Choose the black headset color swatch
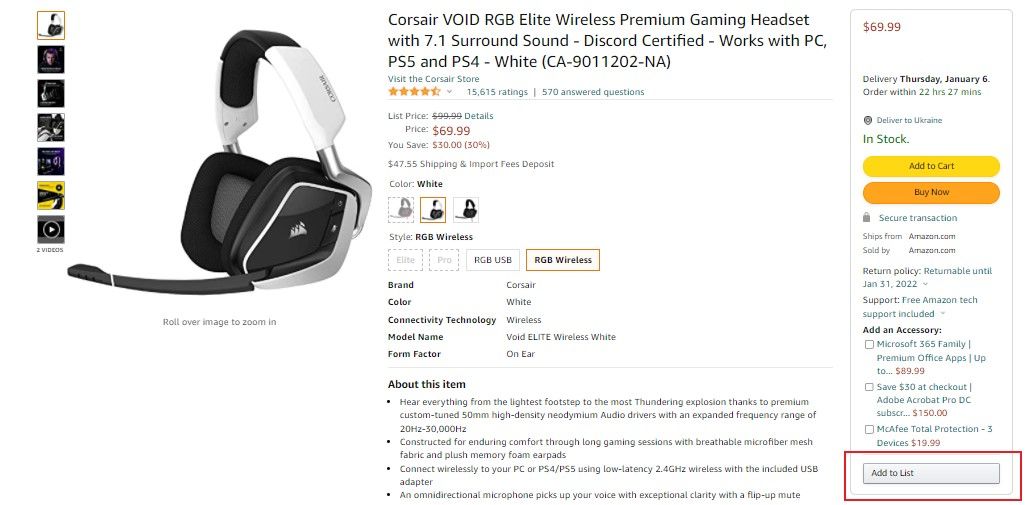 pos(466,209)
